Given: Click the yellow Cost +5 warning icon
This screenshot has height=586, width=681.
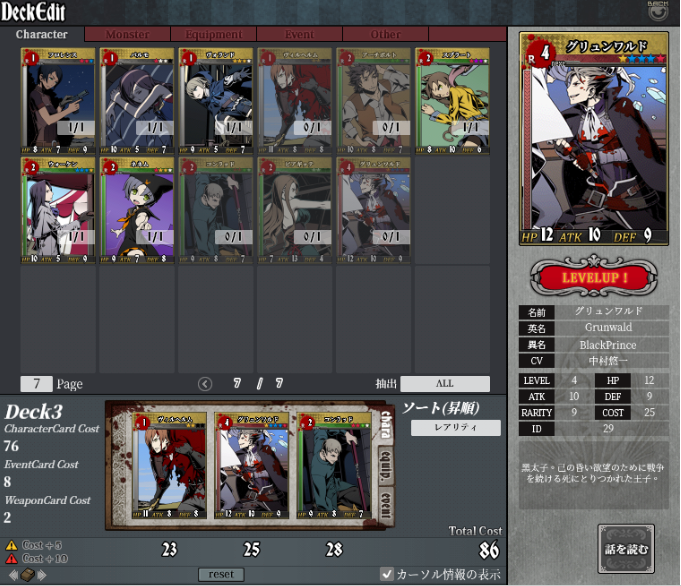Looking at the screenshot, I should [x=11, y=545].
